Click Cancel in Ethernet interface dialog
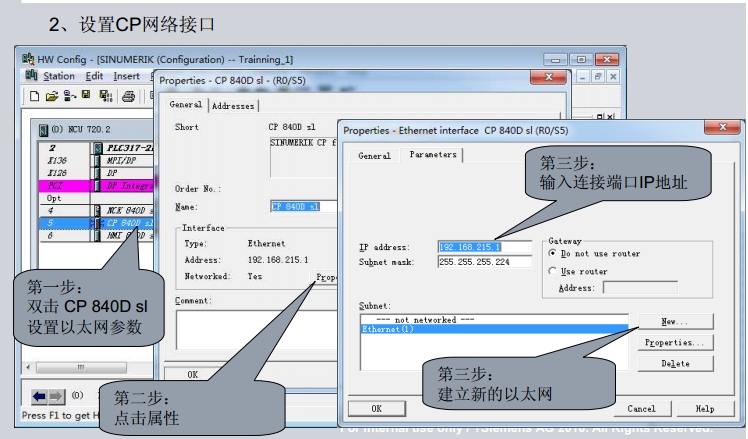Screen dimensions: 748x439 (642, 408)
